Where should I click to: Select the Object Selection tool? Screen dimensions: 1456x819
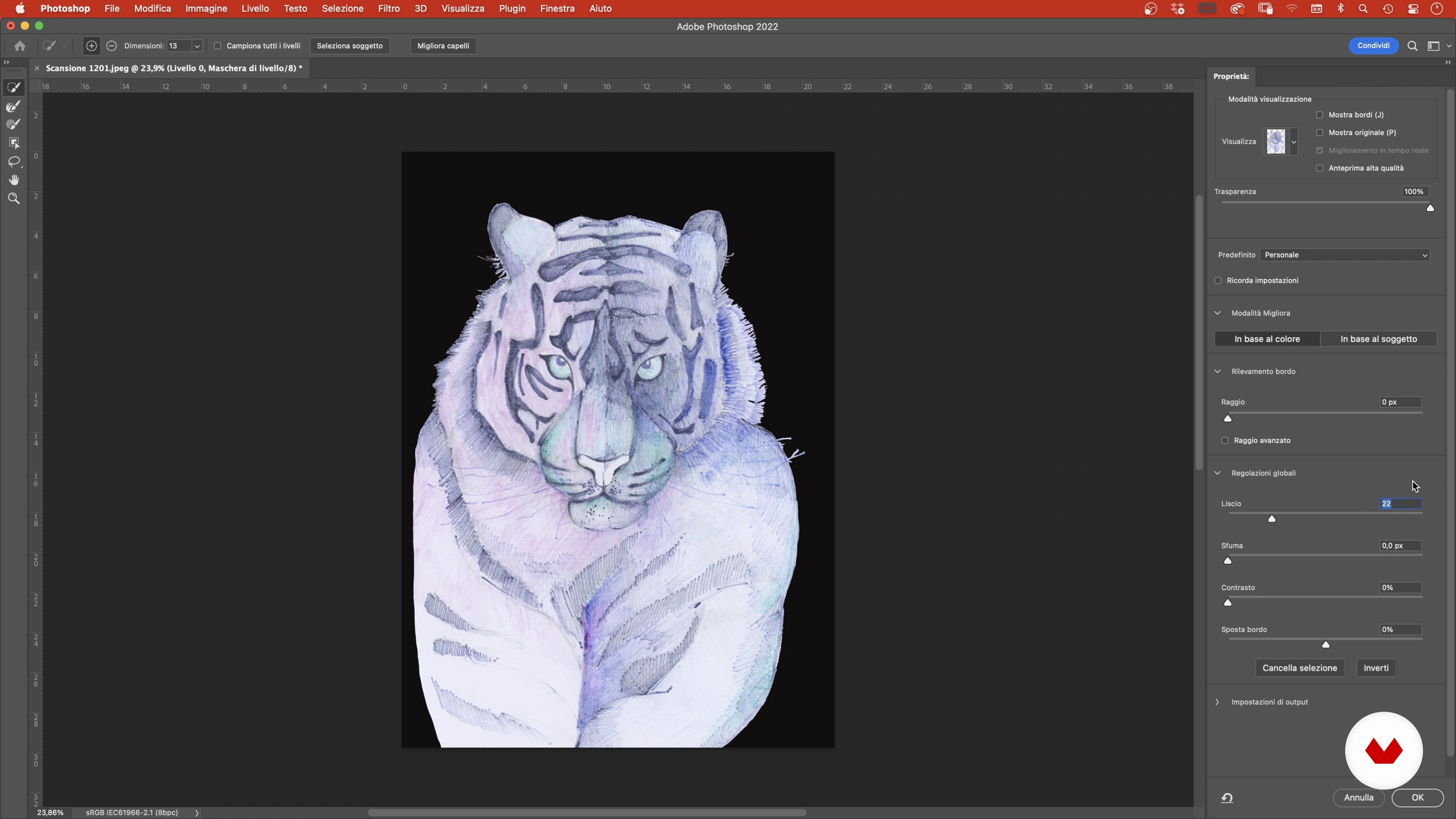(14, 143)
